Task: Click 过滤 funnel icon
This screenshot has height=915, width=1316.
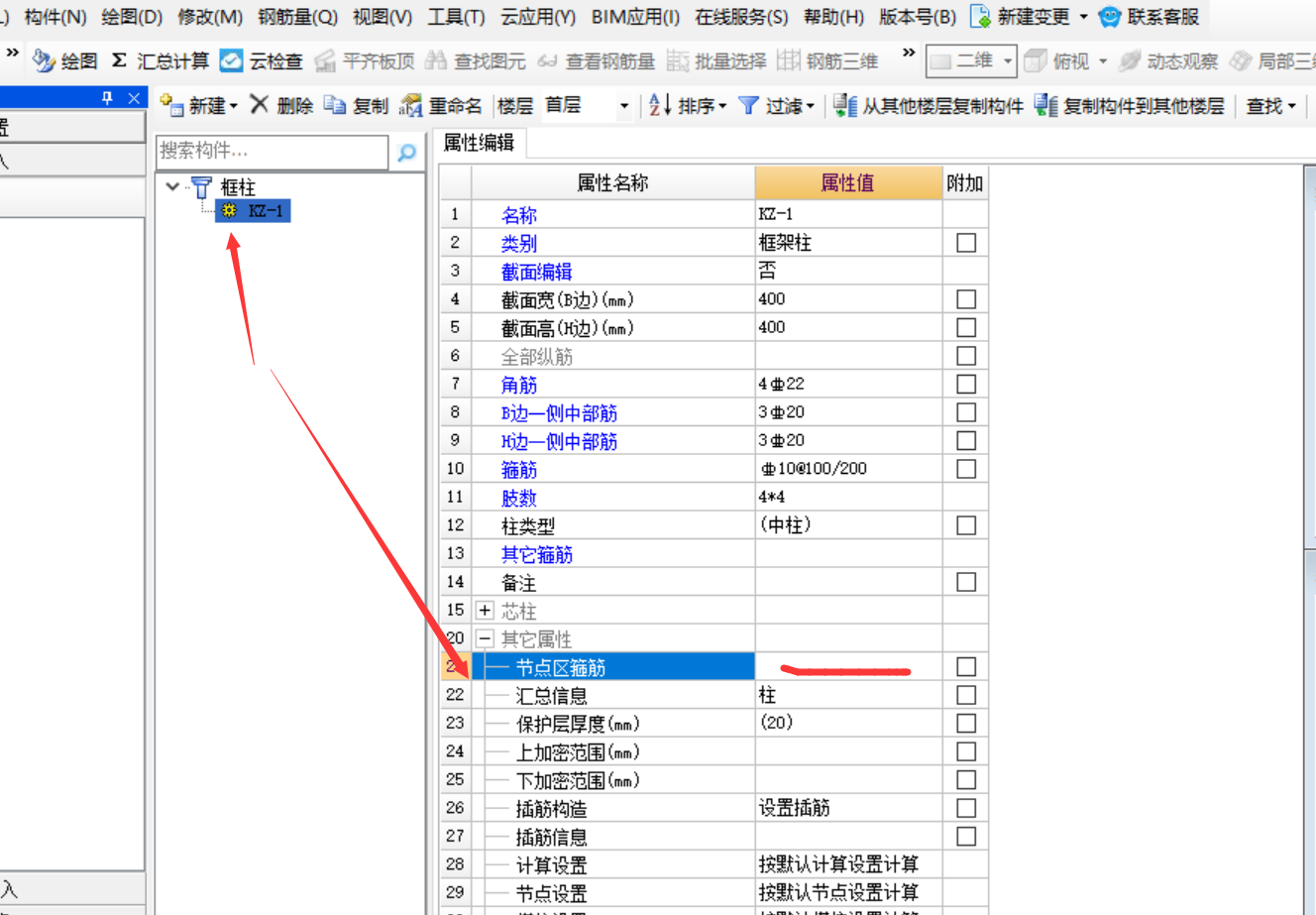Action: point(749,105)
